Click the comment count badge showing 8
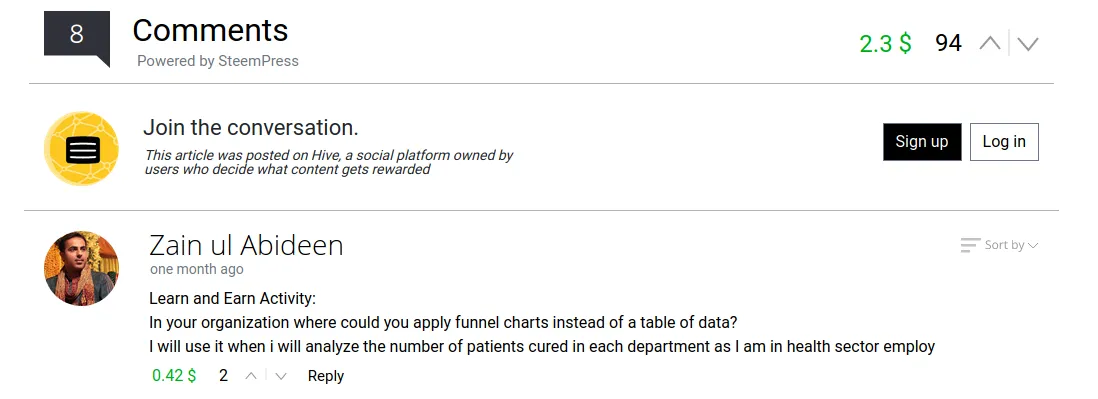 [77, 36]
